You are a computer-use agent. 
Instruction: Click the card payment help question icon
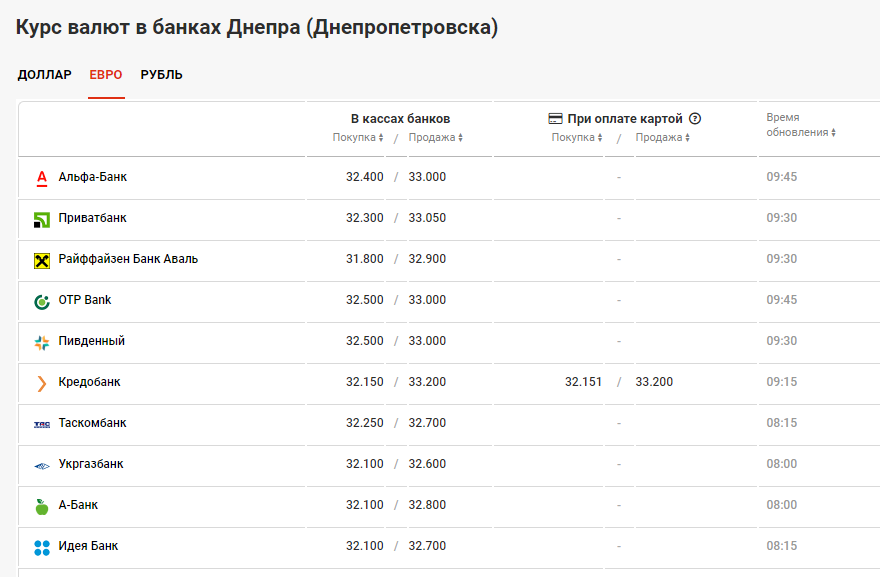tap(695, 119)
